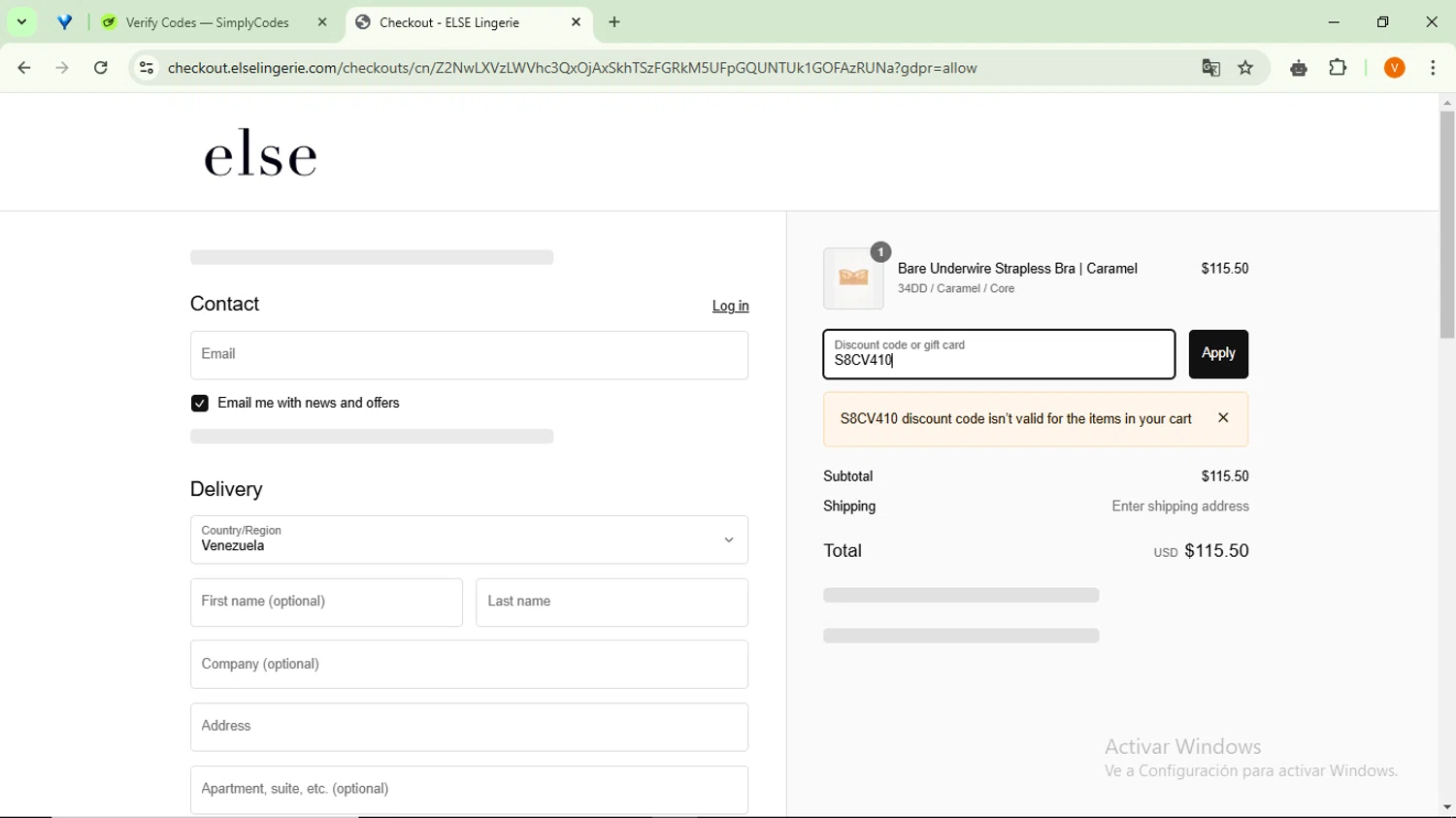Focus the First name (optional) field
Image resolution: width=1456 pixels, height=818 pixels.
[326, 603]
